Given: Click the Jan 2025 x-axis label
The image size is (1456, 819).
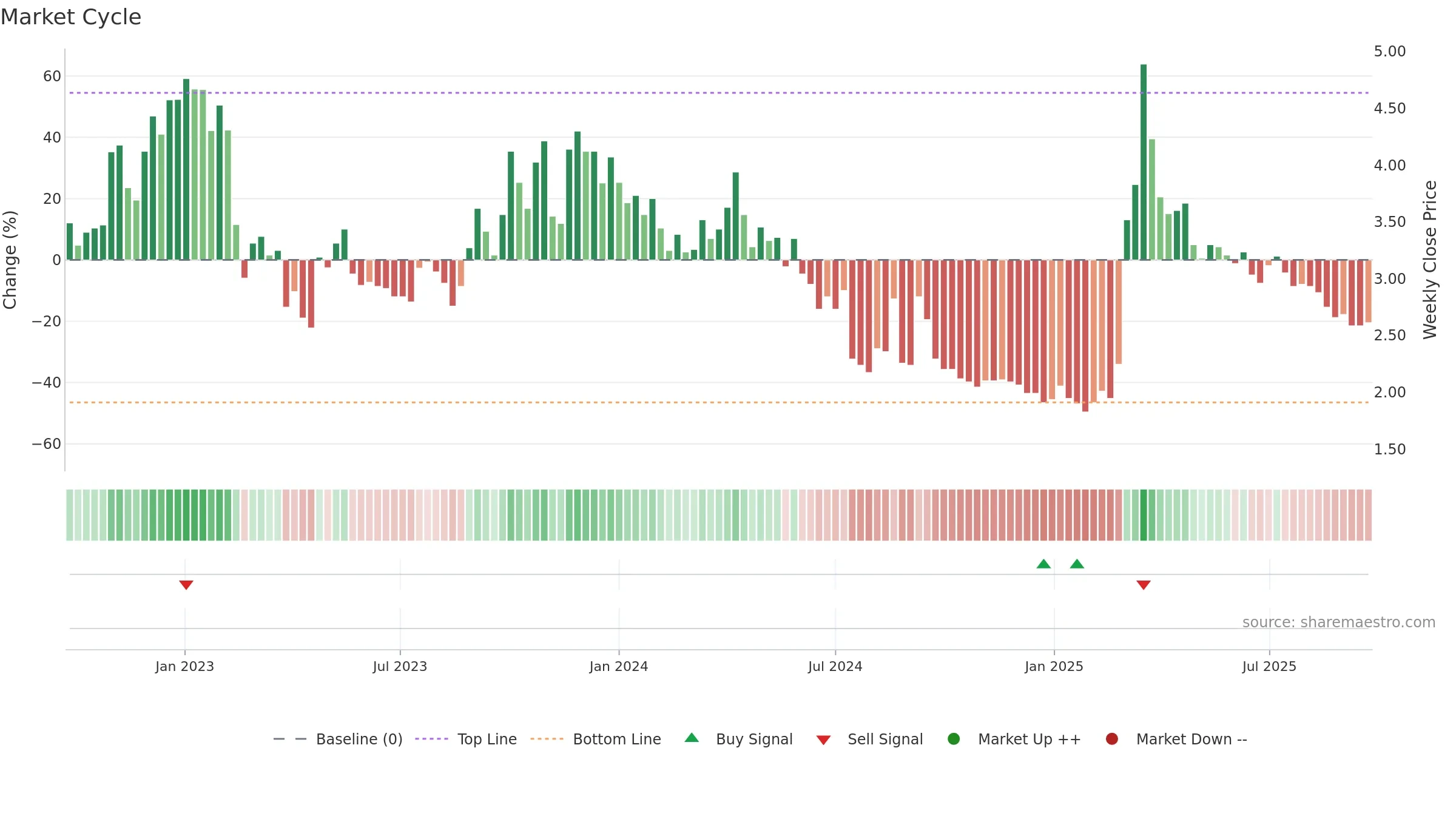Looking at the screenshot, I should tap(1054, 666).
